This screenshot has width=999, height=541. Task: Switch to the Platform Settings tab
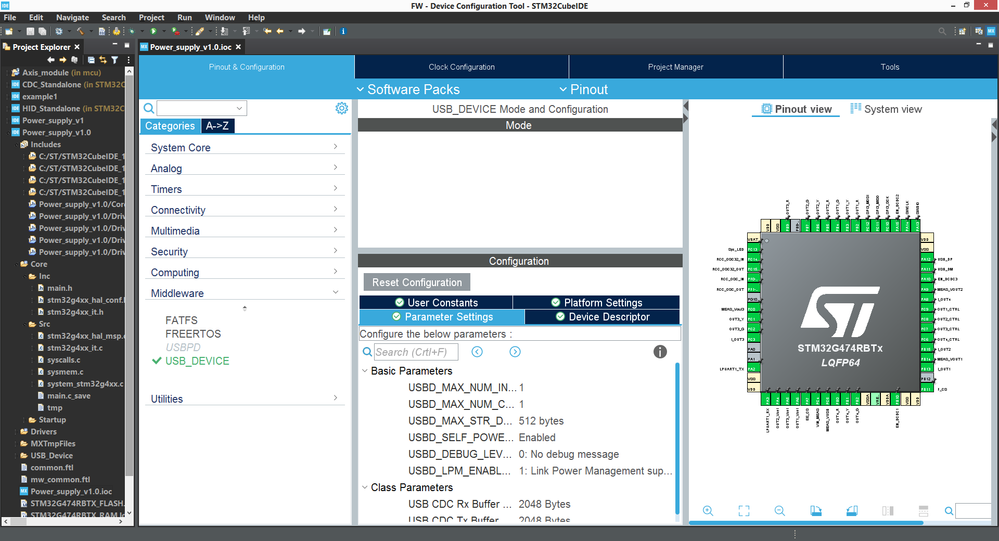tap(596, 302)
